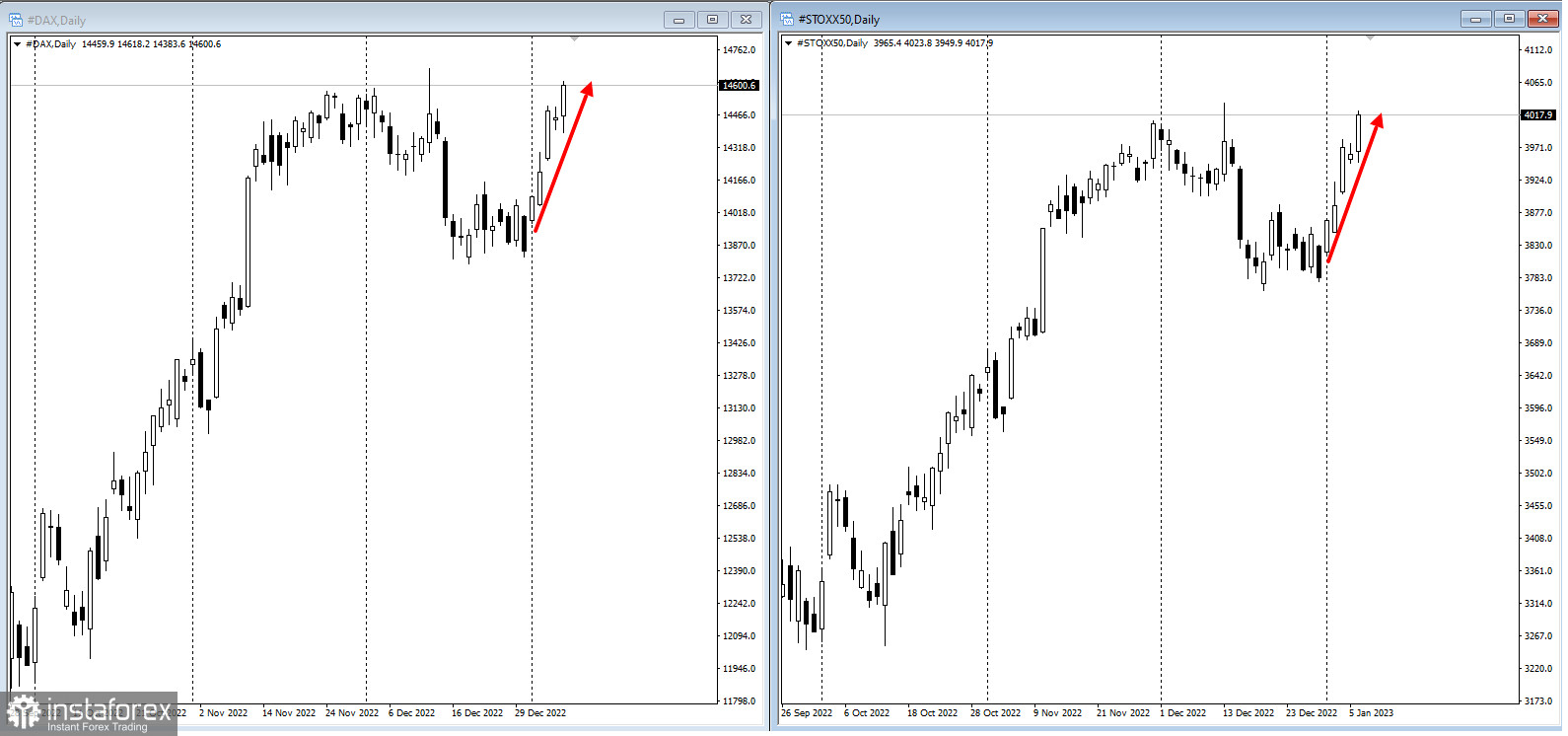Click the 14466.0 price scale label
Viewport: 1568px width, 736px height.
(740, 115)
